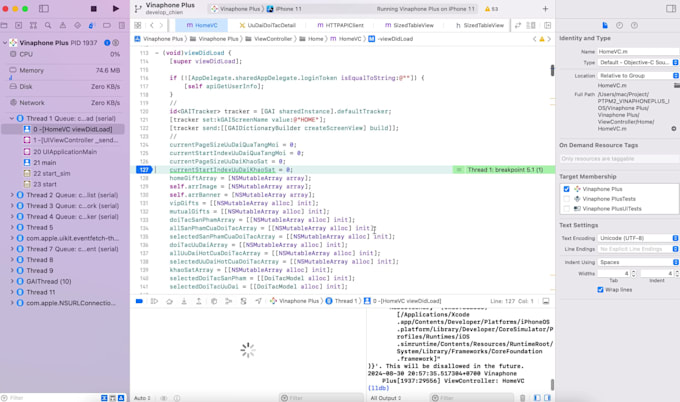
Task: Show the File inspector
Action: coord(605,26)
